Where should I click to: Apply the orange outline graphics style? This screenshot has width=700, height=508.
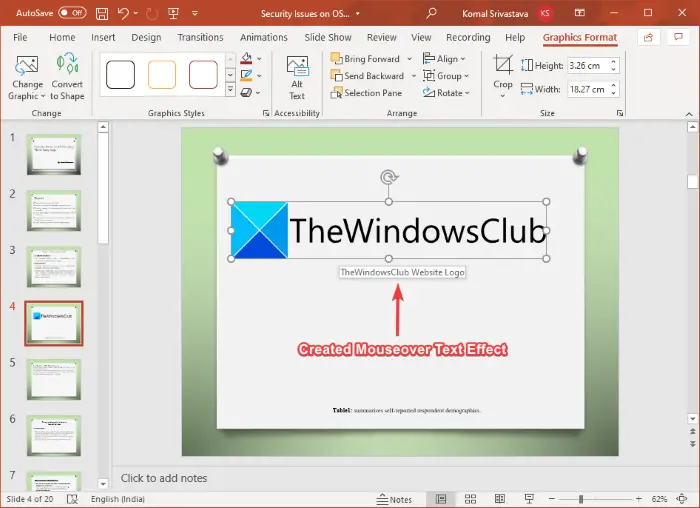point(162,75)
